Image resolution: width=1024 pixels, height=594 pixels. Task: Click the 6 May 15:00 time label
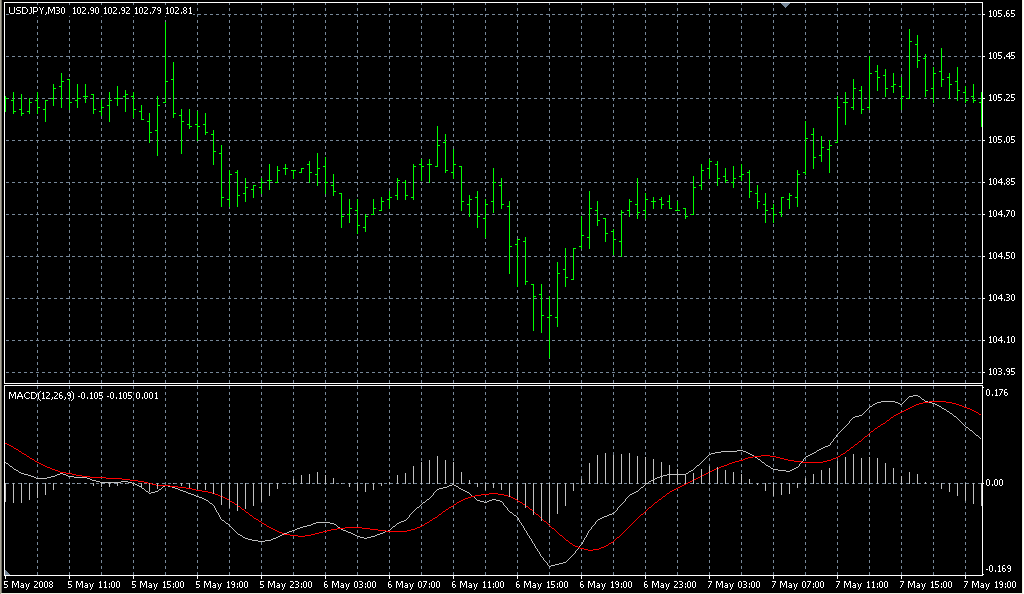point(541,584)
